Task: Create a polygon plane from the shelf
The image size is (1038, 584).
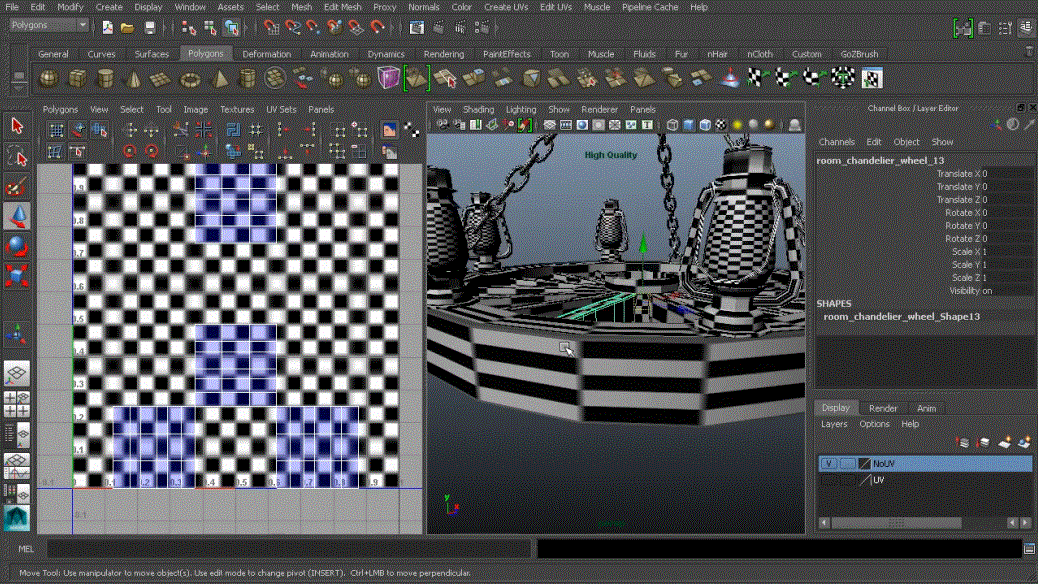Action: point(161,79)
